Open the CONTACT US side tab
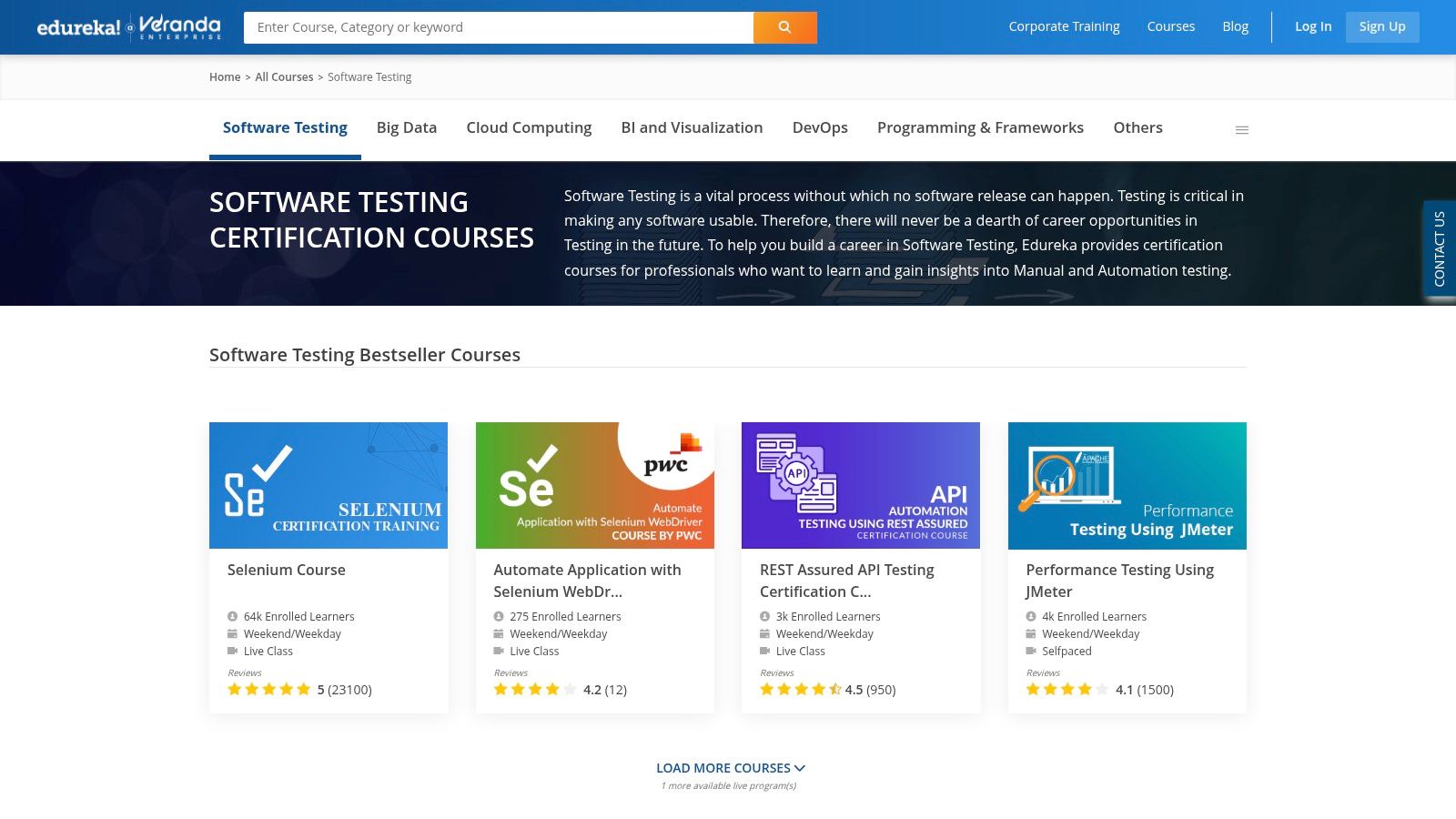Screen dimensions: 1456x819 (1439, 248)
